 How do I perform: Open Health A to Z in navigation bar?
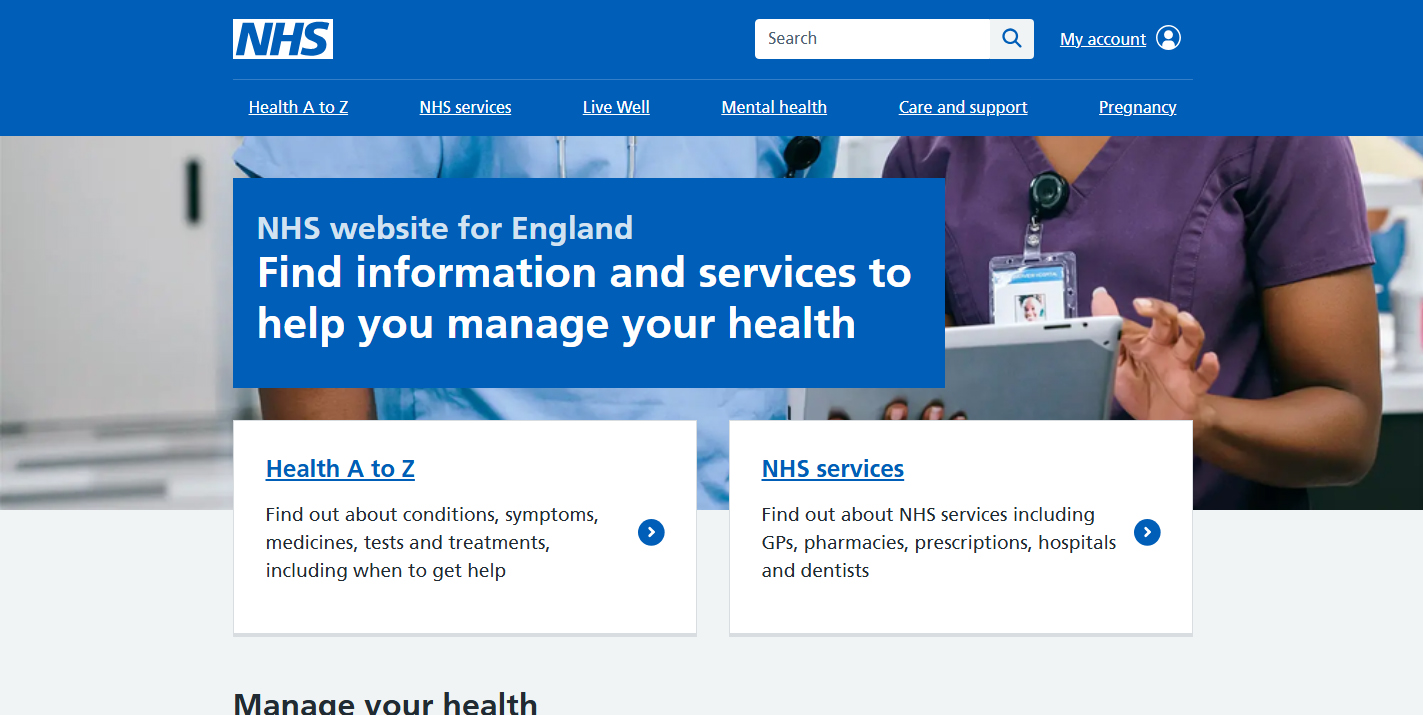coord(298,107)
